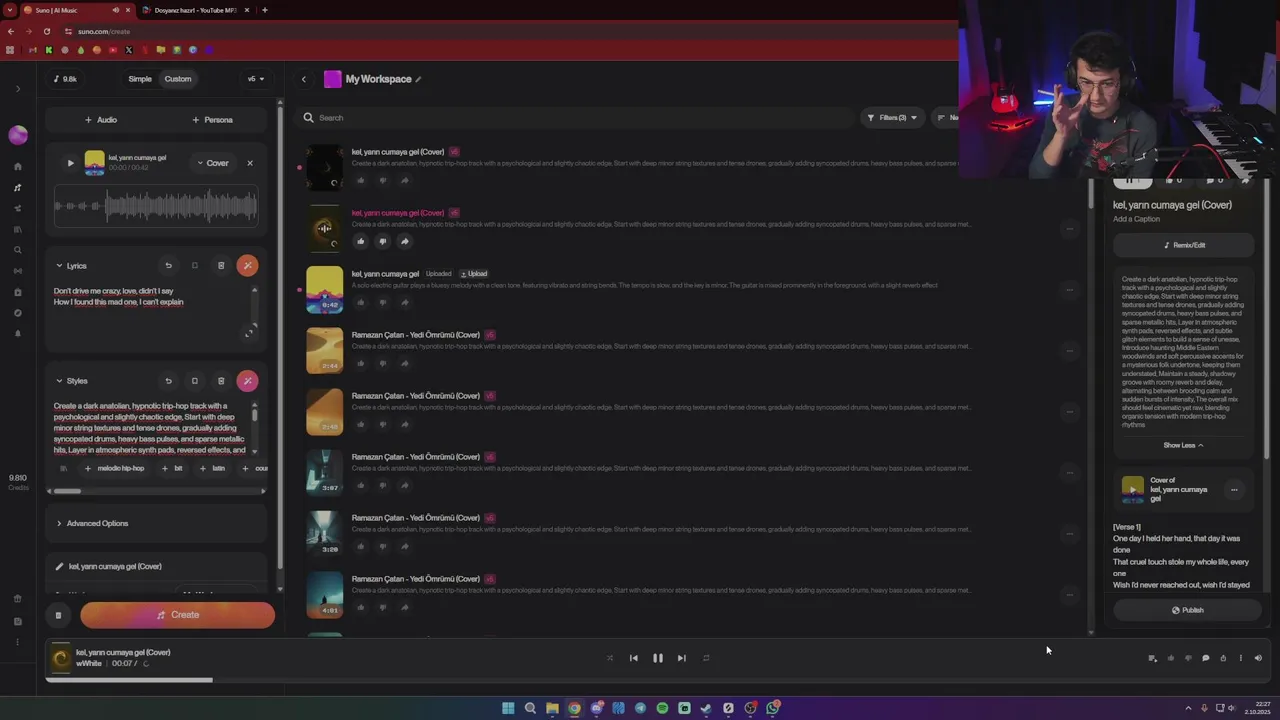The width and height of the screenshot is (1280, 720).
Task: Skip to the next track
Action: [x=681, y=658]
